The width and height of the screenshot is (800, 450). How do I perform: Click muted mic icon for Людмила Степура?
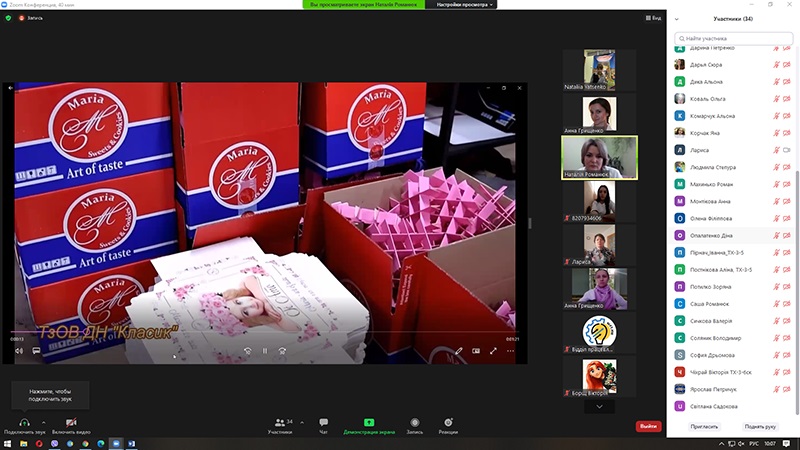[x=776, y=167]
